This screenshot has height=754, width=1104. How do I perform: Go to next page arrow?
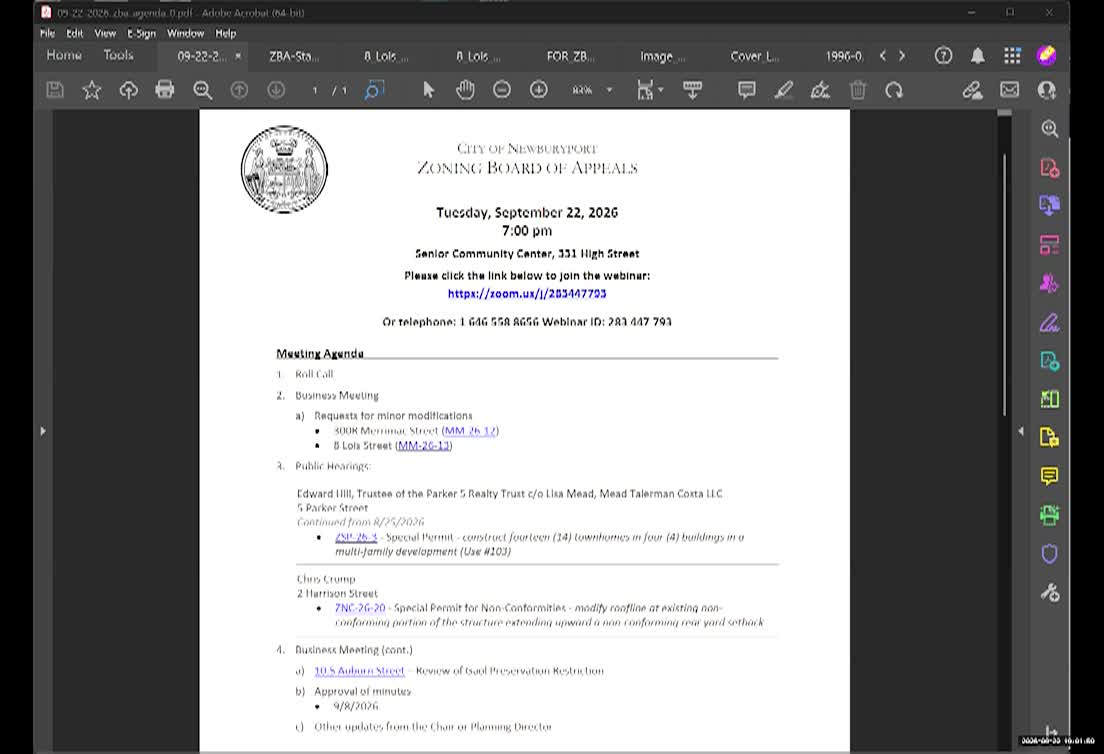[x=276, y=90]
